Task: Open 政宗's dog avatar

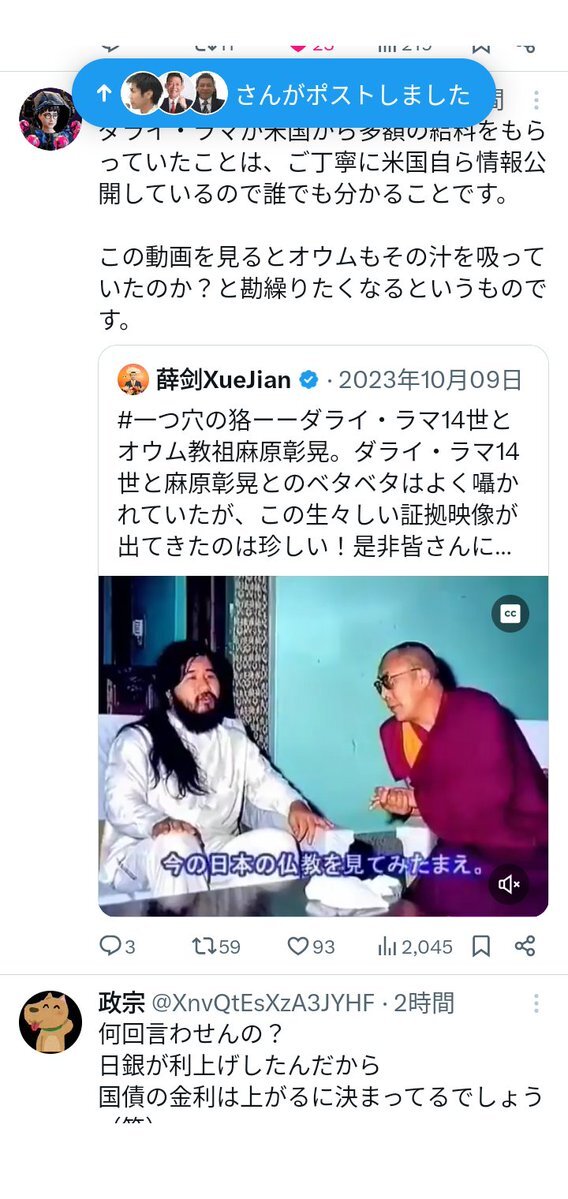Action: pos(50,1022)
